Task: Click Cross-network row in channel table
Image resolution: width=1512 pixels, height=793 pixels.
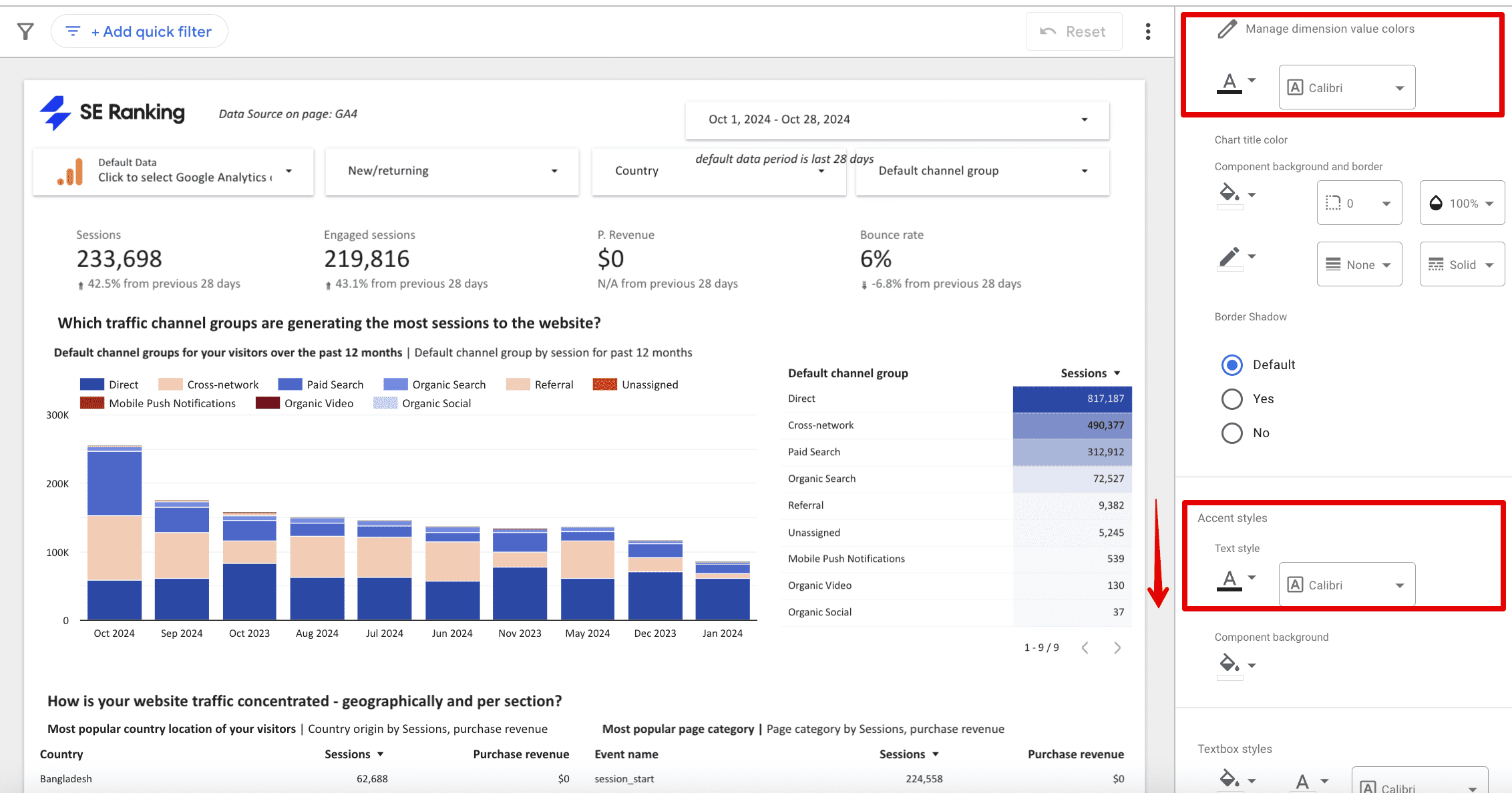Action: pos(956,425)
